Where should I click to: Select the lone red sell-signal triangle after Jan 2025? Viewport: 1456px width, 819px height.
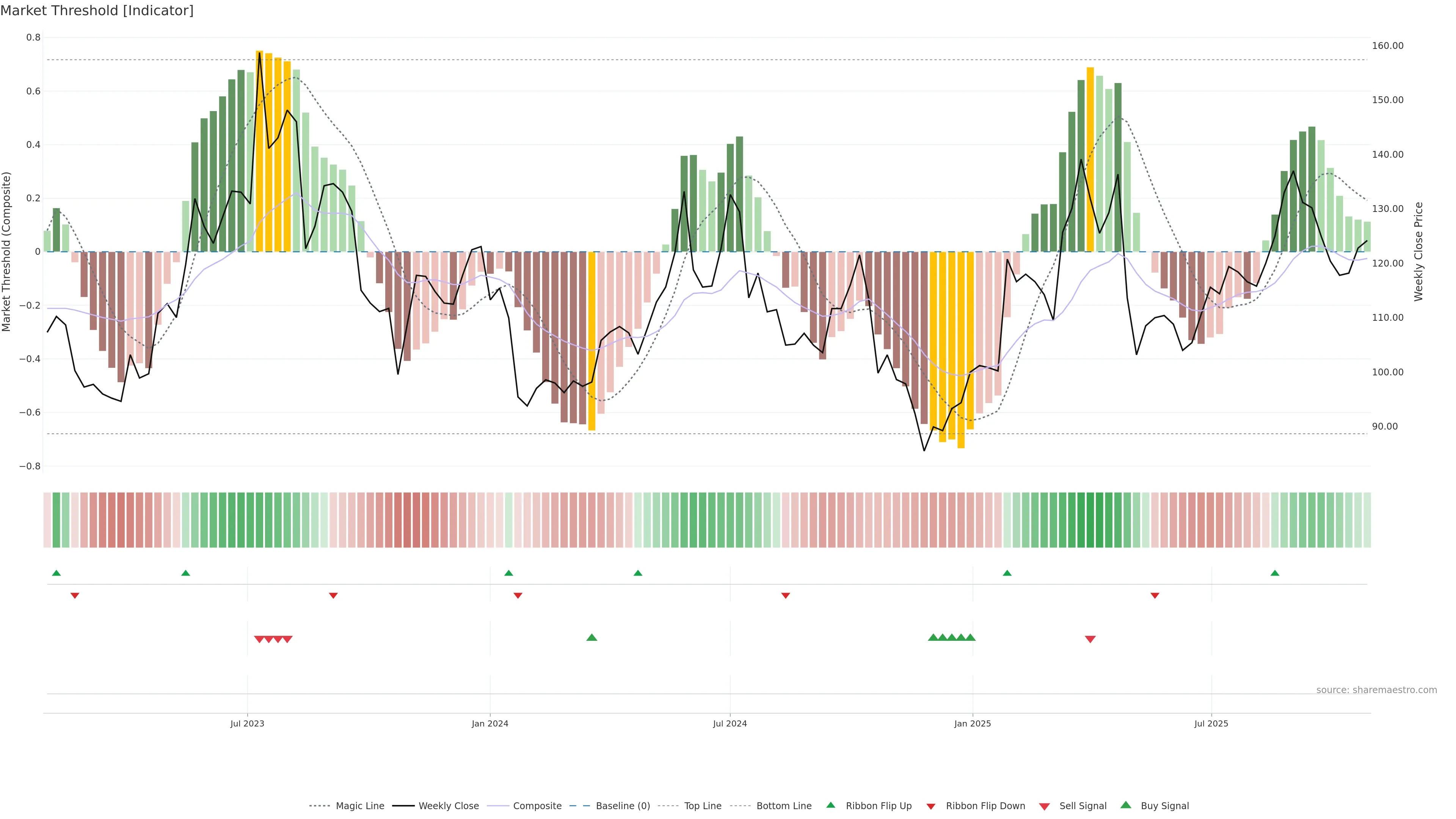point(1090,639)
